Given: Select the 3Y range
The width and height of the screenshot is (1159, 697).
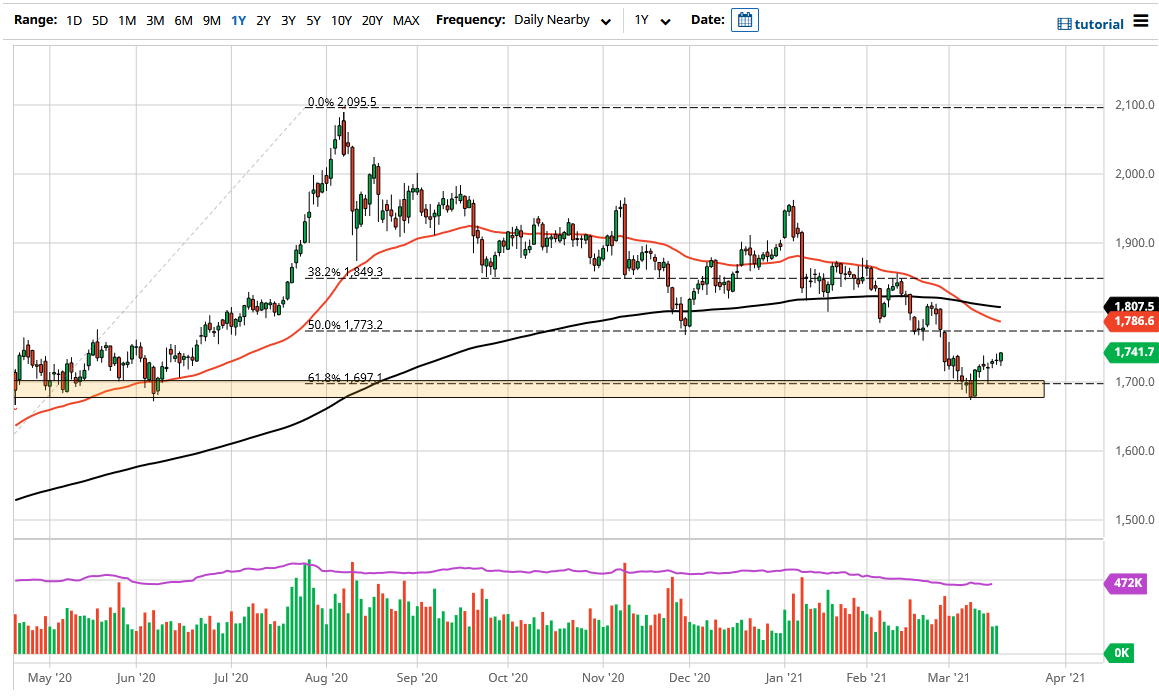Looking at the screenshot, I should (x=288, y=21).
